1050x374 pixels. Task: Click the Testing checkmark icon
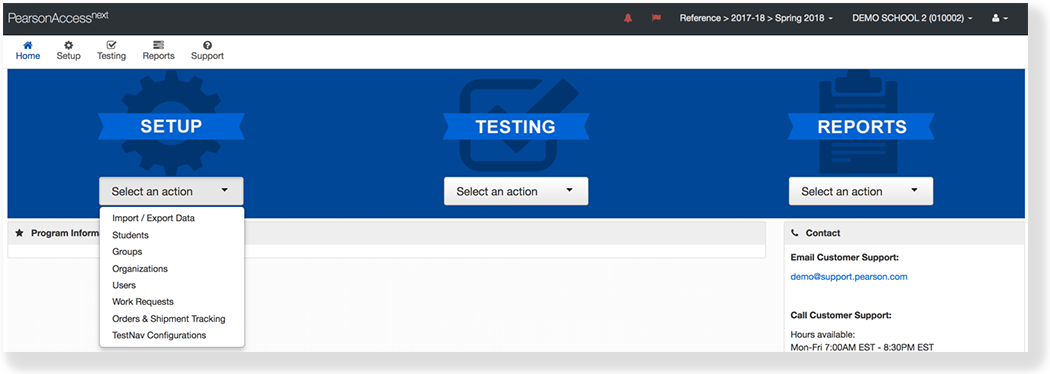[x=111, y=45]
